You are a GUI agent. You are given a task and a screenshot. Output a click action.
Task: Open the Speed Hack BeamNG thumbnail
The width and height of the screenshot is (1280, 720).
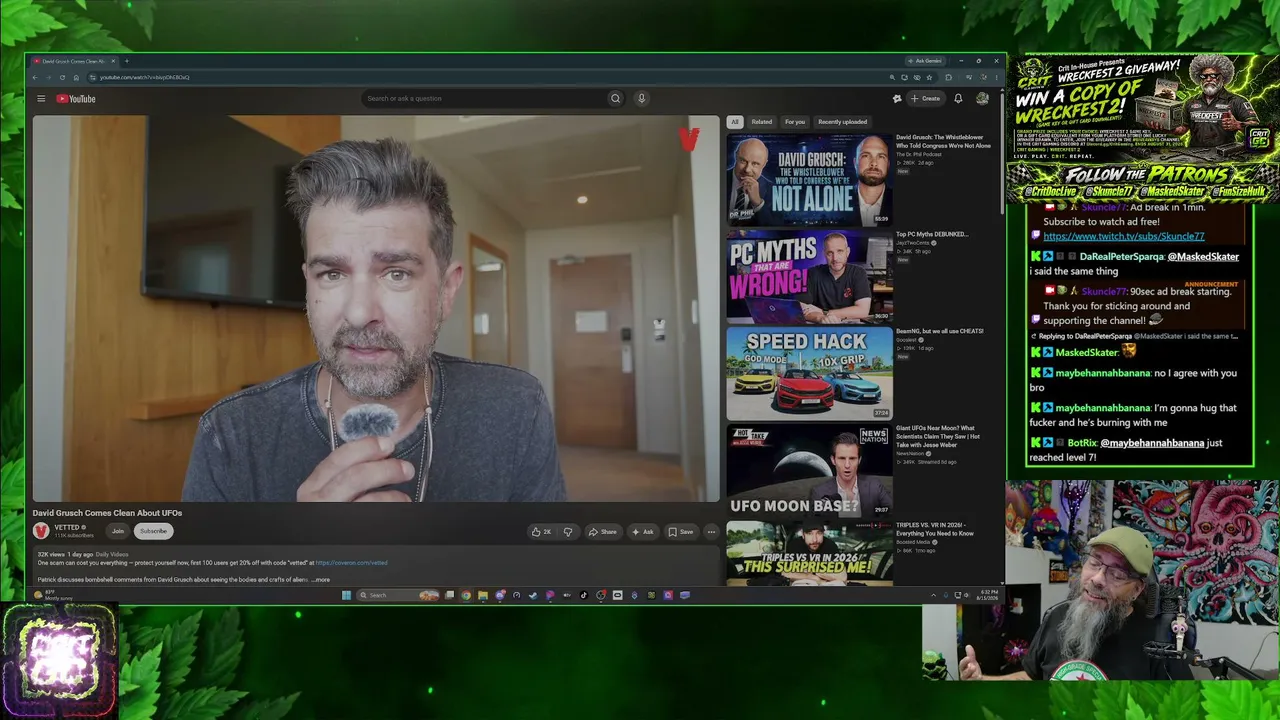(x=809, y=373)
